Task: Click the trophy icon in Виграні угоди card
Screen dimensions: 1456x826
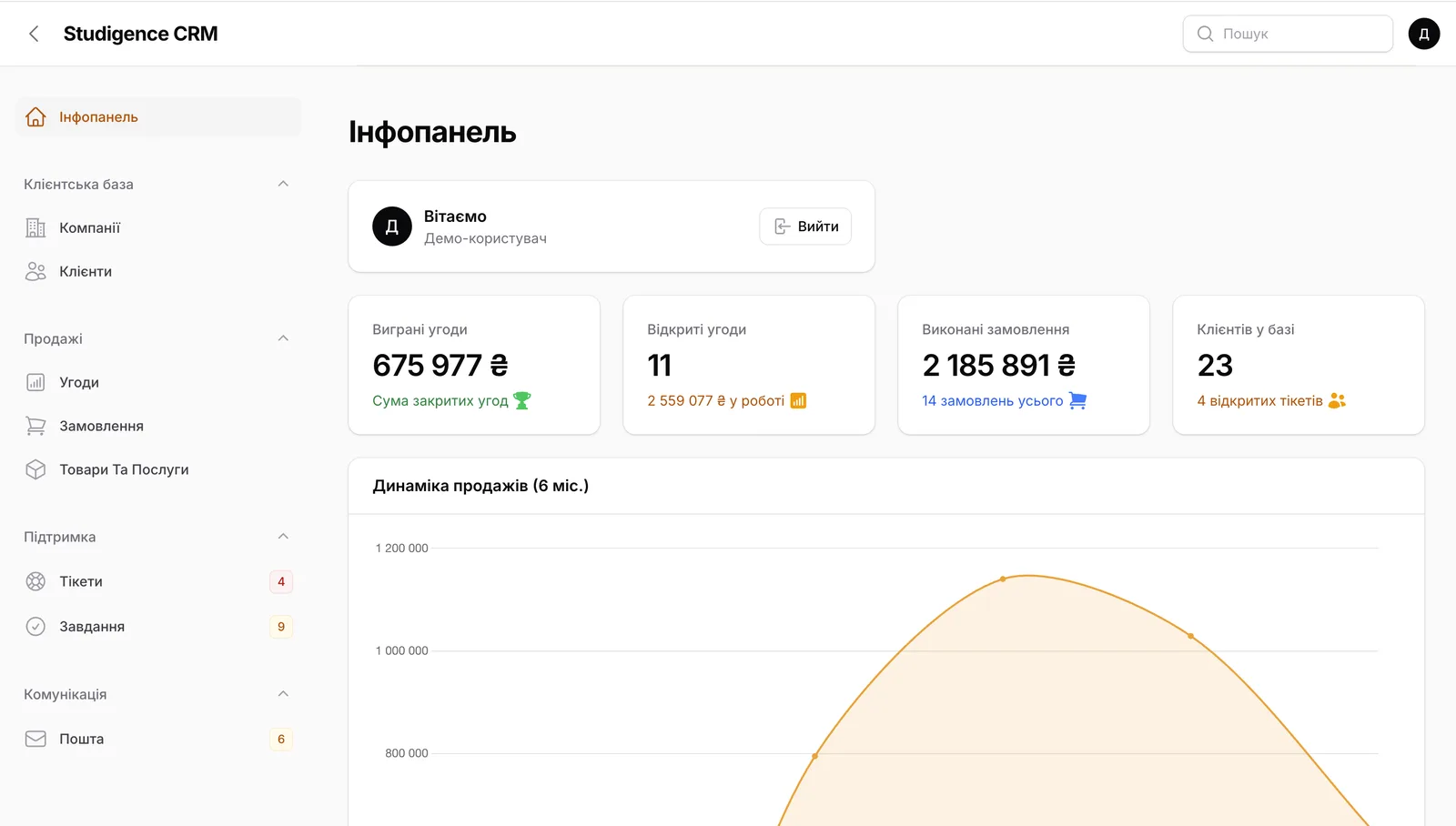Action: coord(521,400)
